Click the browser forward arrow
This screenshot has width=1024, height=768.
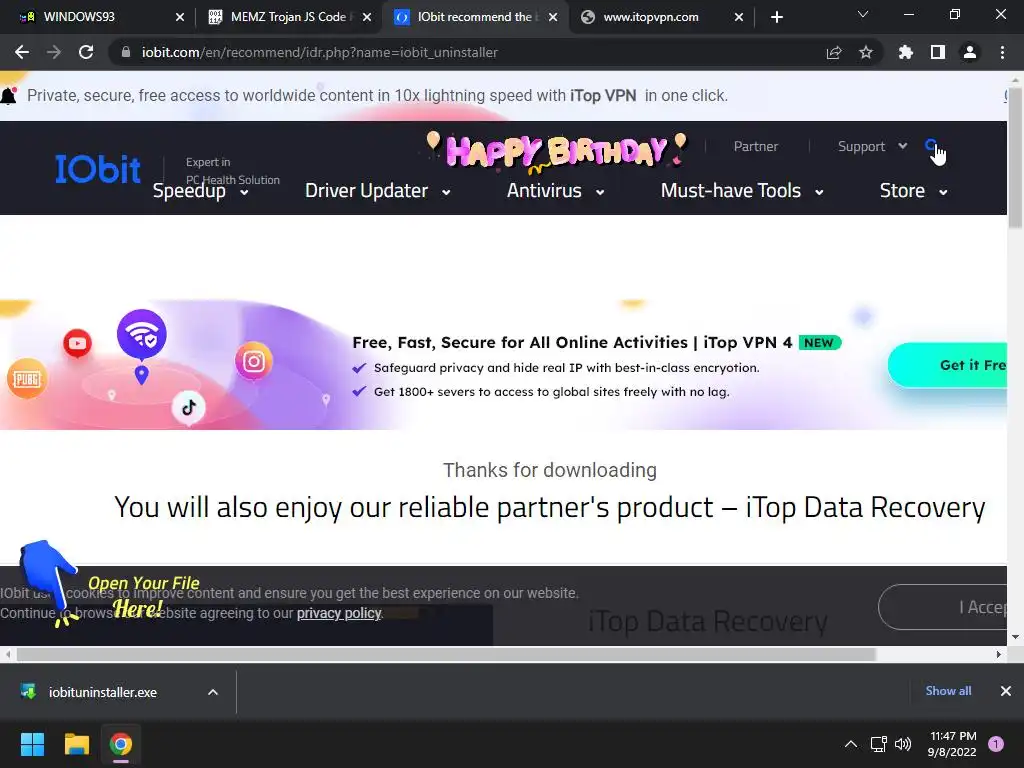click(x=54, y=52)
